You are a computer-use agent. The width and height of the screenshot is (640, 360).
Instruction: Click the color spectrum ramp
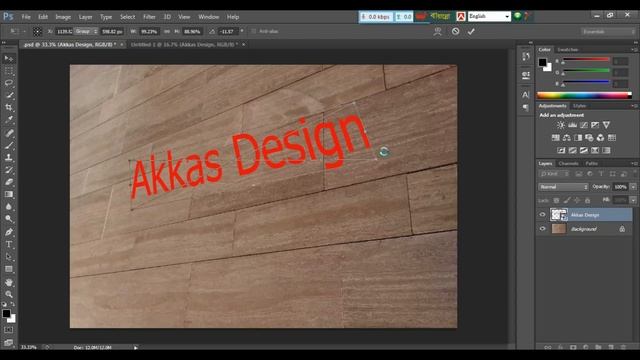click(x=584, y=96)
